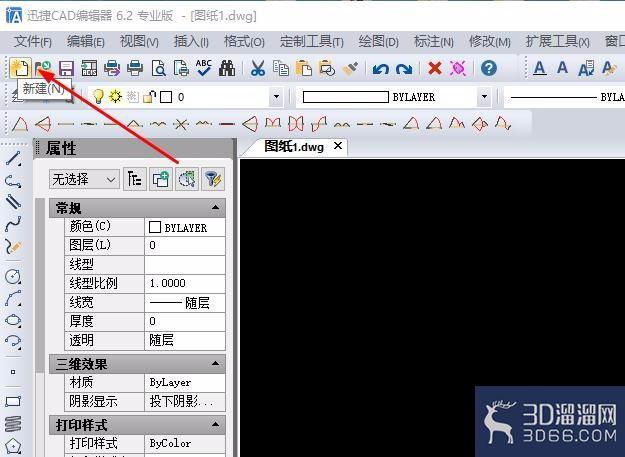Viewport: 625px width, 457px height.
Task: Select the Polyline tool in left toolbar
Action: click(x=13, y=181)
